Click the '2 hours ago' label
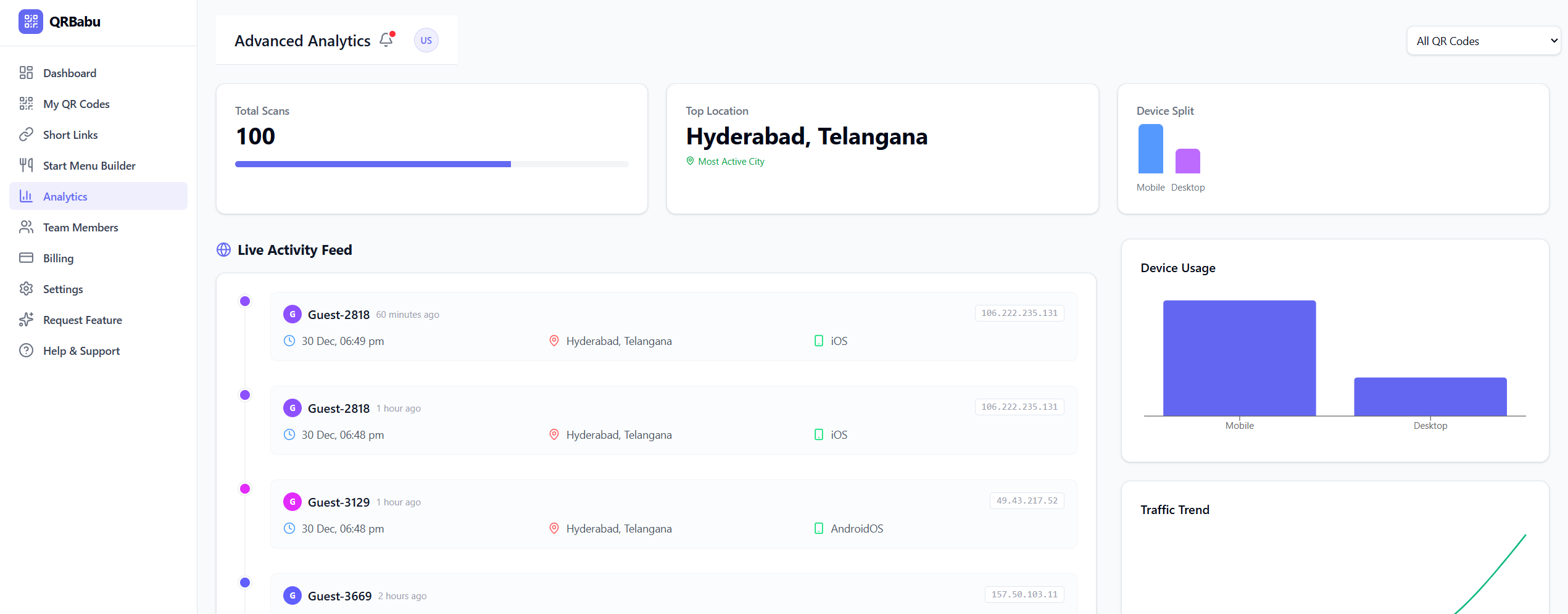 pos(402,596)
